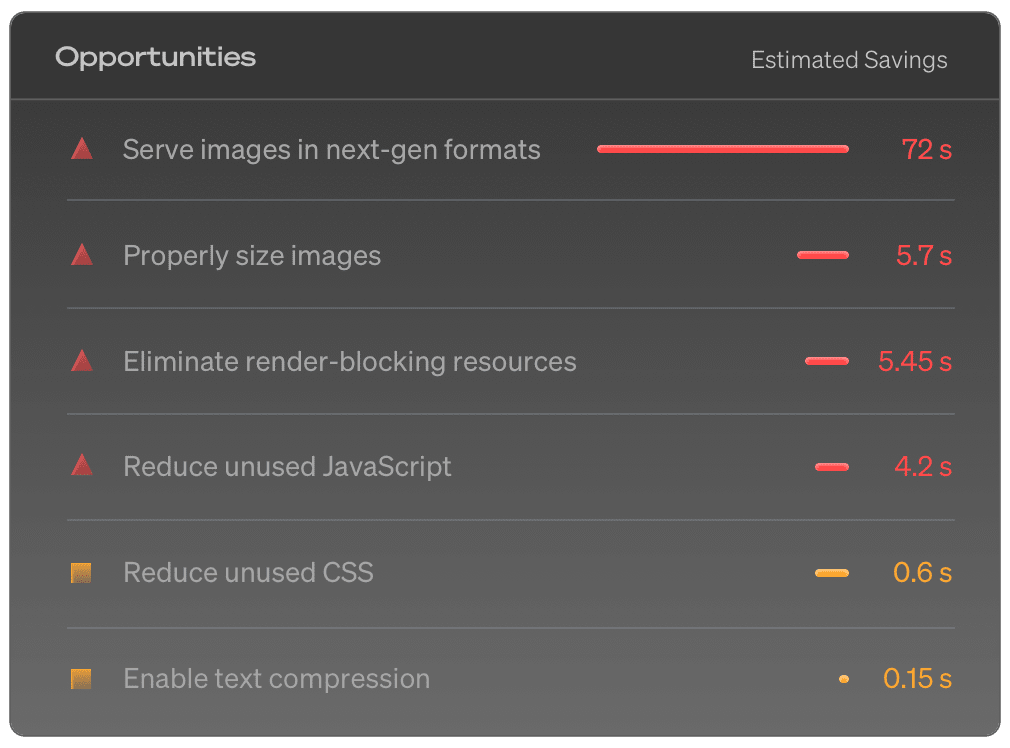Click the Opportunities panel heading
Image resolution: width=1010 pixels, height=748 pixels.
coord(155,57)
